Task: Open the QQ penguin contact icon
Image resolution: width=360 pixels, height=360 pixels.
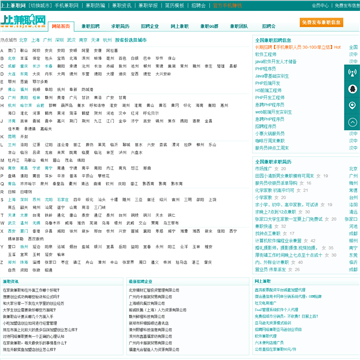Action: (x=352, y=89)
